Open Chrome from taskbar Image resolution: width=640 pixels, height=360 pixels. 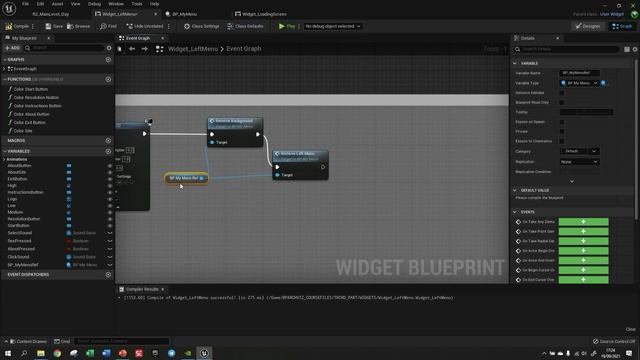point(57,353)
